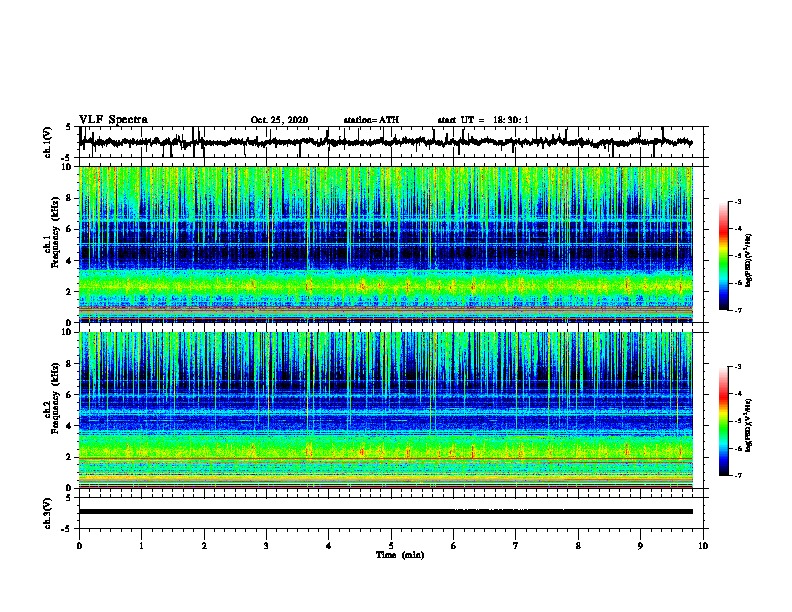
Task: Click the date 'Oct. 25, 2020'
Action: (x=279, y=120)
